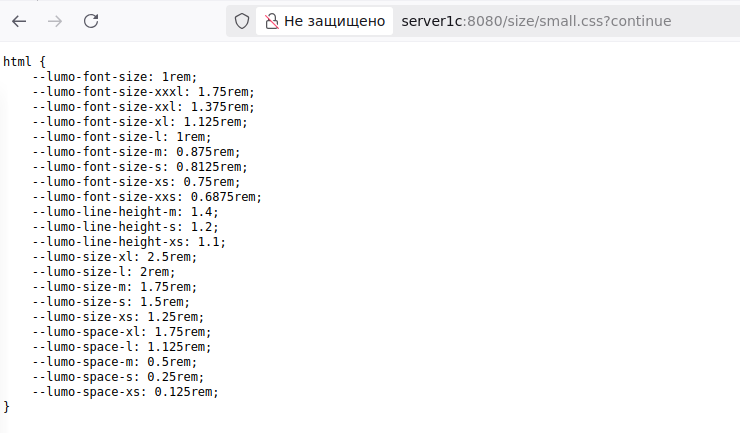The height and width of the screenshot is (433, 740).
Task: Click the --lumo-font-size-xxxl: 1.75rem line
Action: tap(143, 92)
